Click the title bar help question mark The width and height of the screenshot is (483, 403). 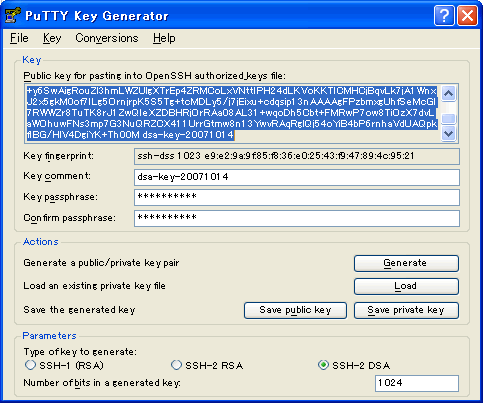tap(444, 15)
